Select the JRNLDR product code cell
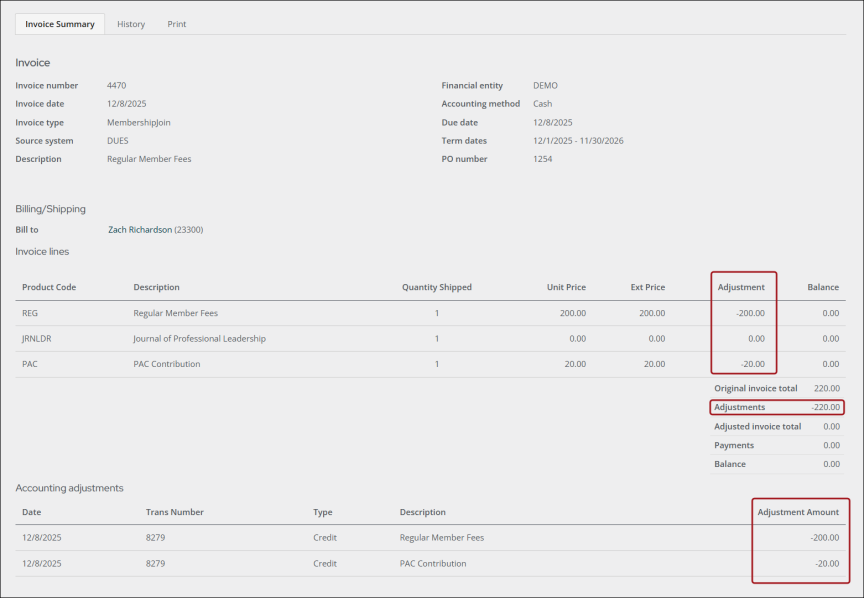Screen dimensions: 864x598 [37, 339]
